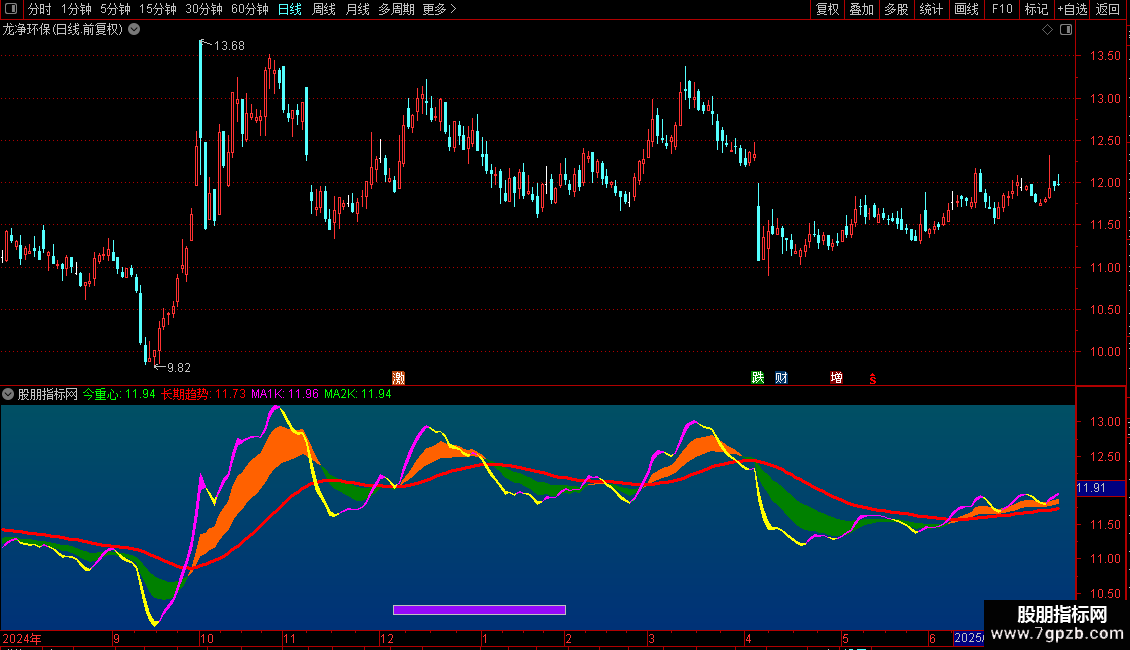Click month 12 on the date axis
The width and height of the screenshot is (1130, 650).
coord(387,638)
